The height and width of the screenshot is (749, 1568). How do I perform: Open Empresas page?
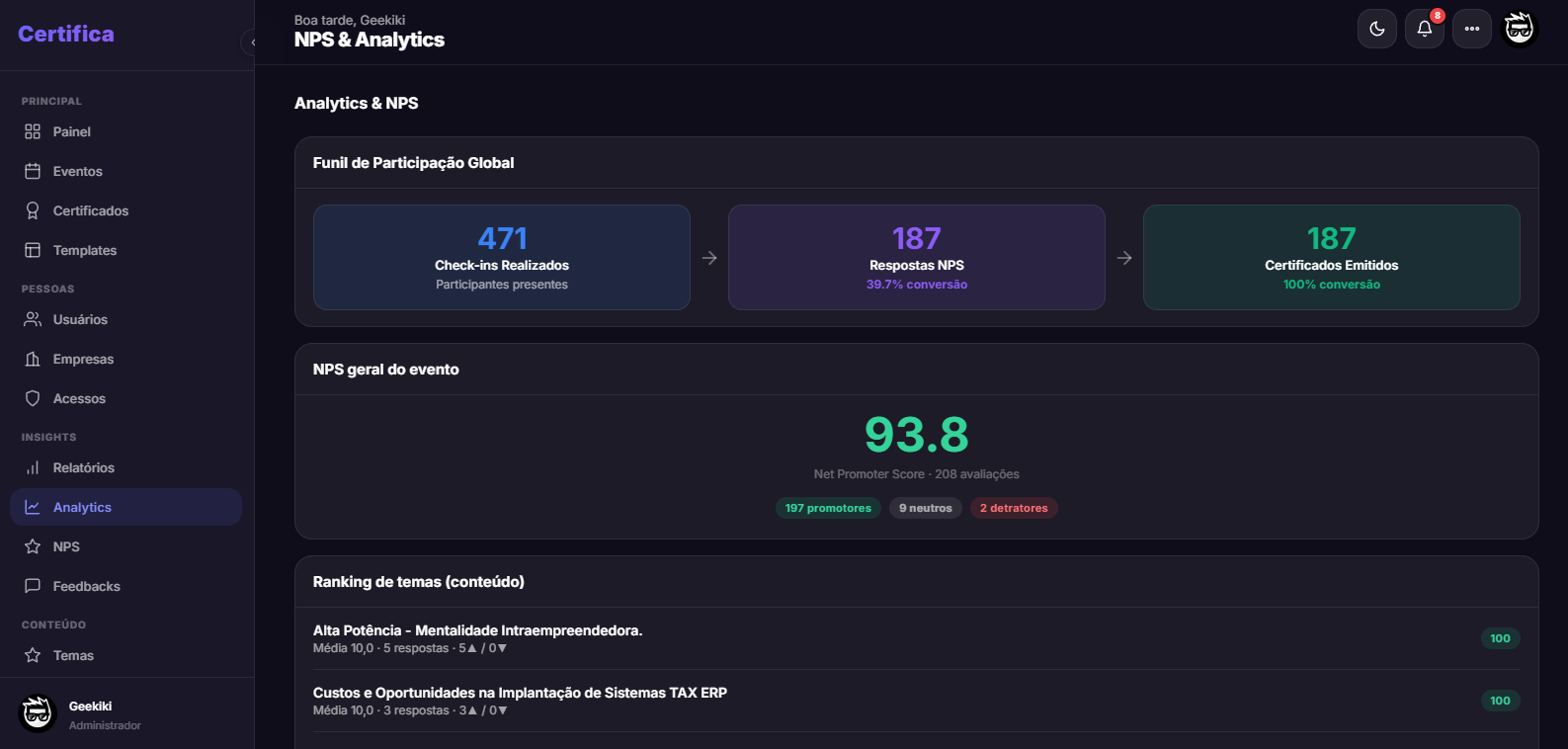(x=125, y=359)
